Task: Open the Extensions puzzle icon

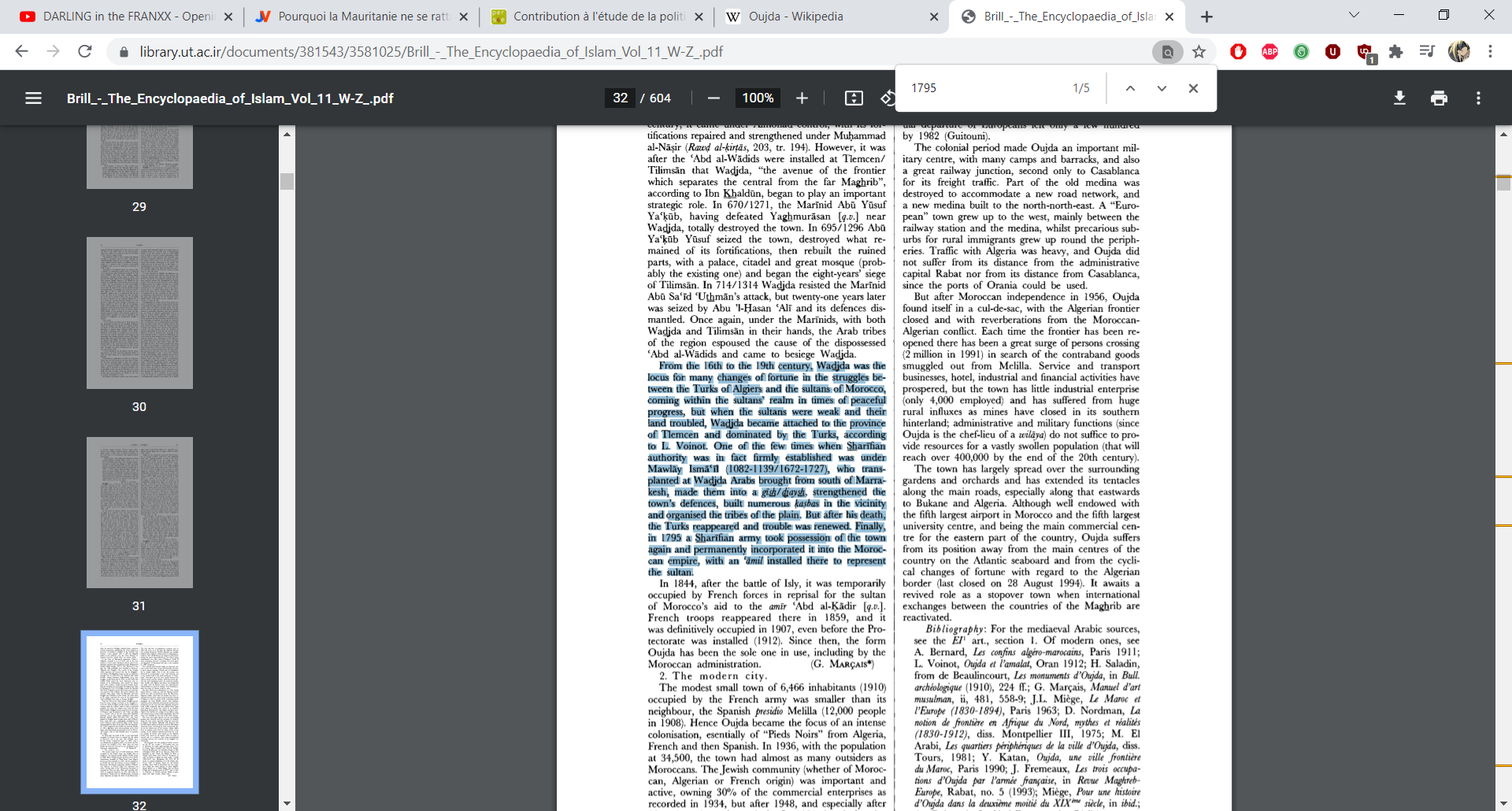Action: [x=1395, y=52]
